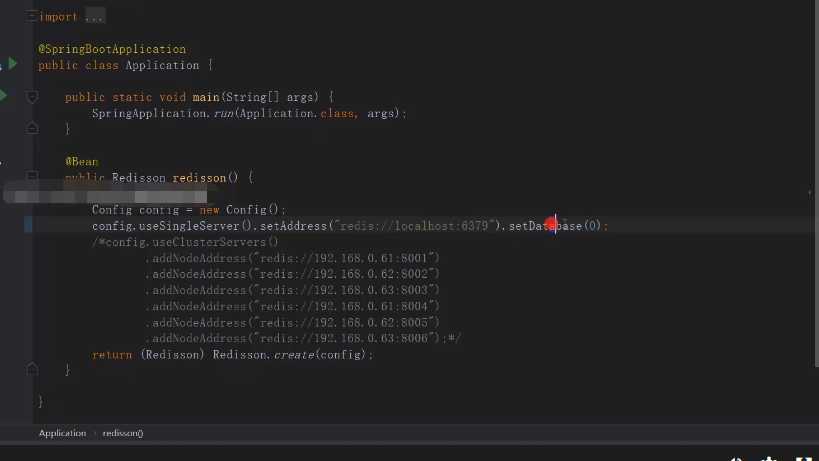Viewport: 819px width, 461px height.
Task: Click addNodeAddress line with 192.168.0.61:8001
Action: click(x=292, y=258)
